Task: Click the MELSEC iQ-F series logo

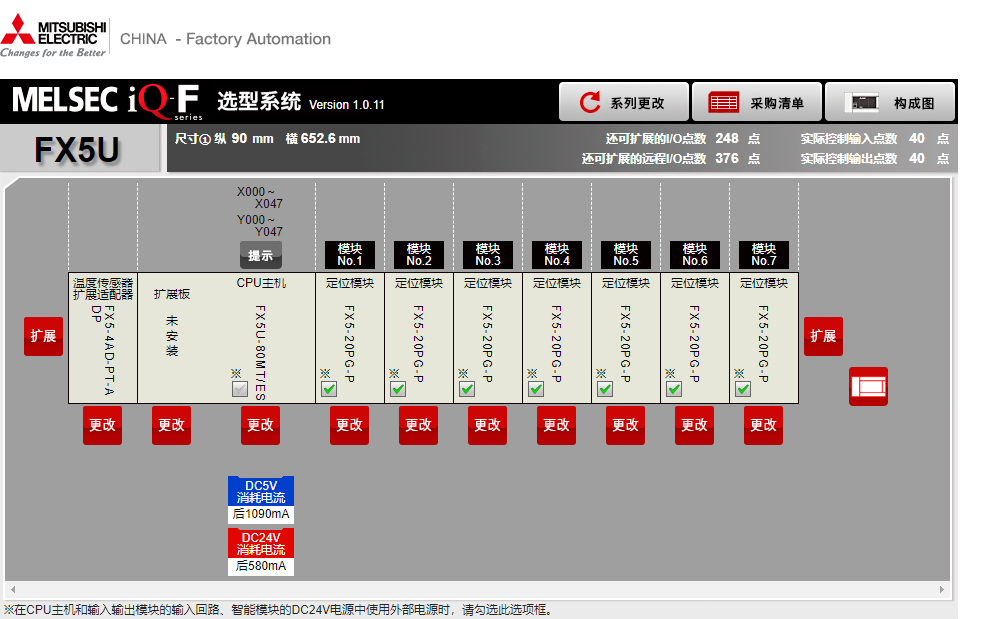Action: point(106,102)
